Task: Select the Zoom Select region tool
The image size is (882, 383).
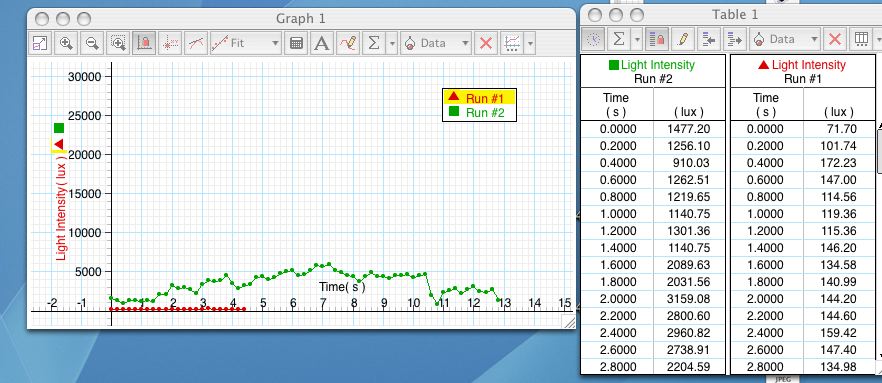Action: click(x=118, y=43)
